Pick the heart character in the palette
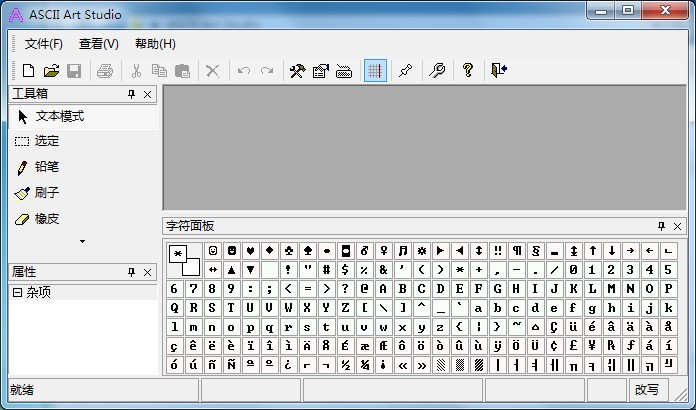 coord(250,250)
